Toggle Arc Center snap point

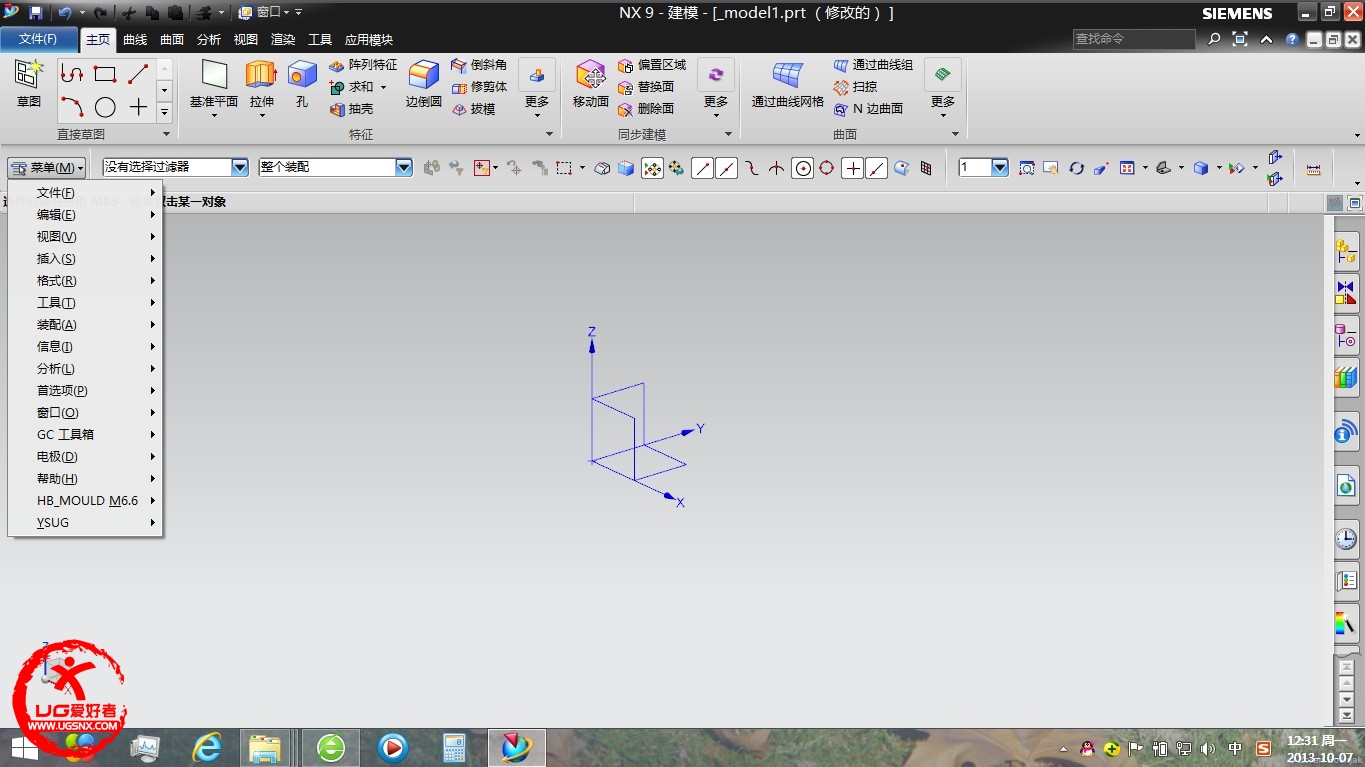click(x=802, y=168)
